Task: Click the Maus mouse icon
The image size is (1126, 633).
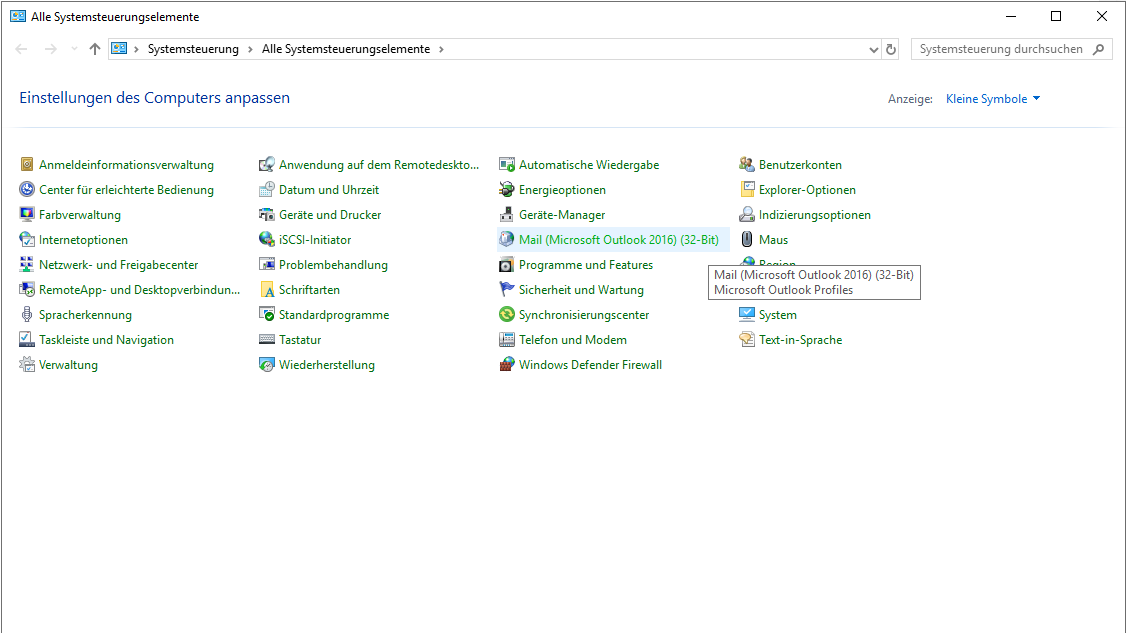Action: (747, 240)
